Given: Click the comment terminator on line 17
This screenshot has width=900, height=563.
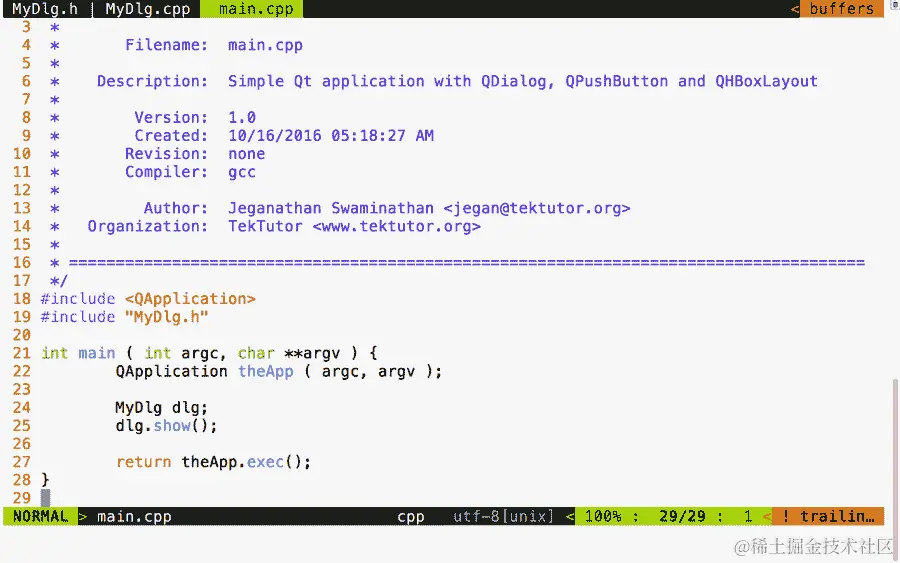Looking at the screenshot, I should [x=59, y=281].
